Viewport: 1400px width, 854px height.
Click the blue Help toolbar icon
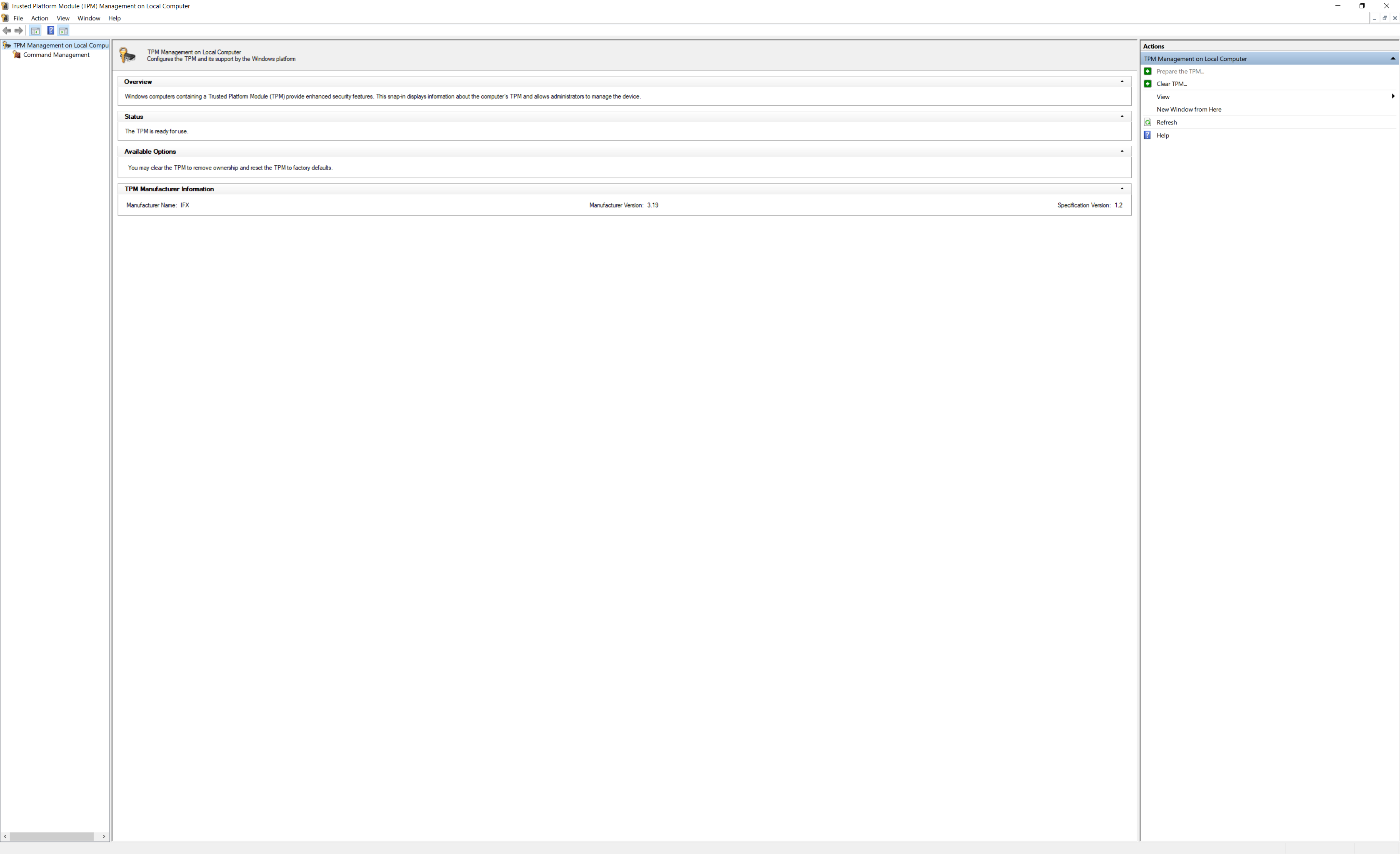tap(50, 31)
